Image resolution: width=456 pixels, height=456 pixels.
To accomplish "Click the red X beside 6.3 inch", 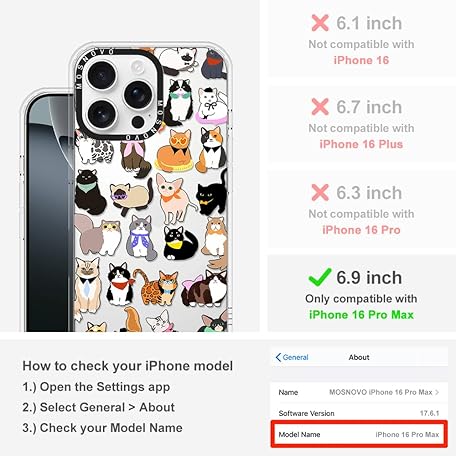I will 320,192.
